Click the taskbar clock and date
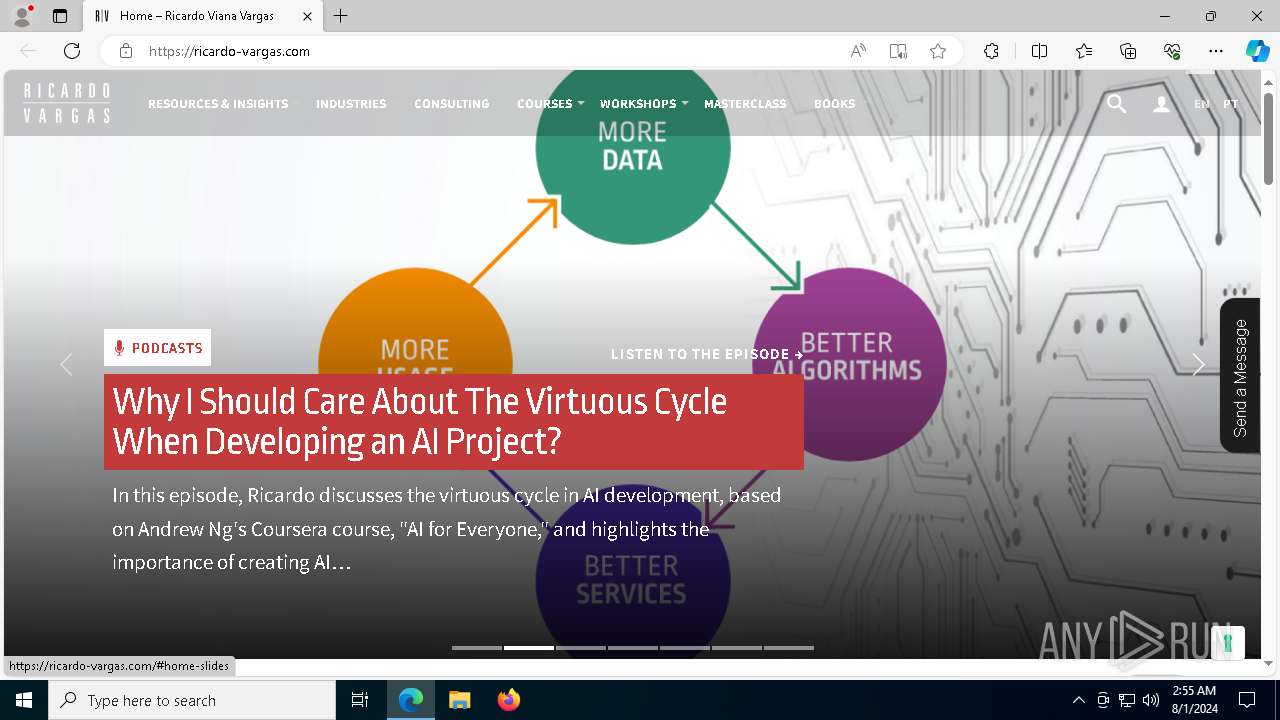This screenshot has width=1280, height=720. pos(1193,700)
